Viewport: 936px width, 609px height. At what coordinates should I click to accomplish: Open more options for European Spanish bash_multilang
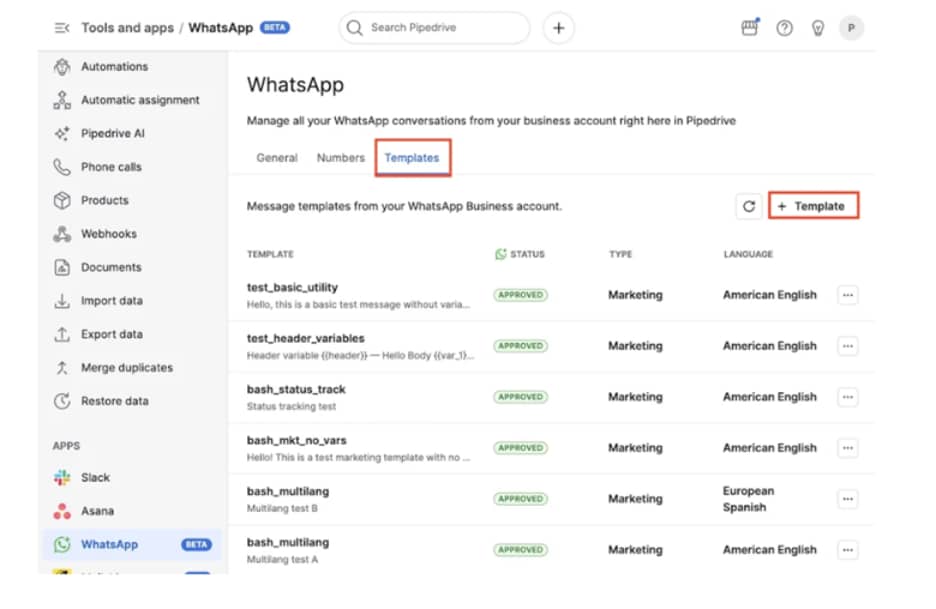pos(848,499)
